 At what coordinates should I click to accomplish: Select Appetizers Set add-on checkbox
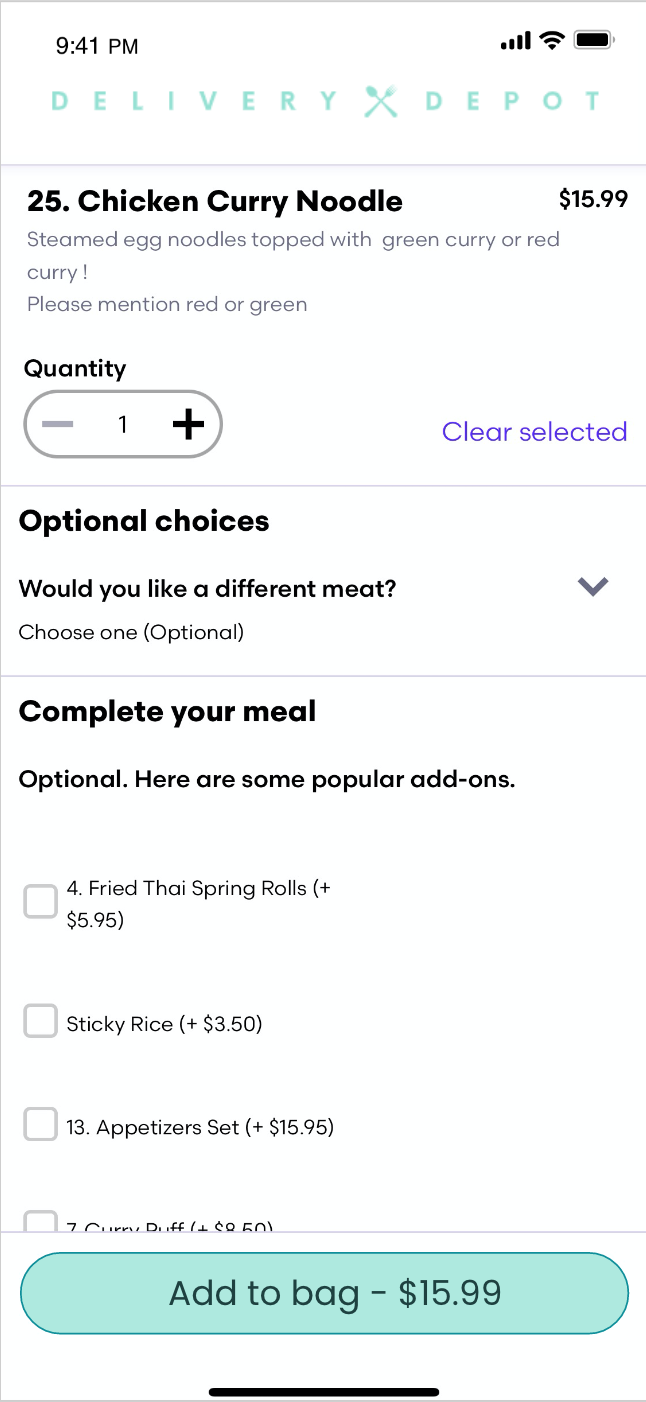pos(40,1124)
